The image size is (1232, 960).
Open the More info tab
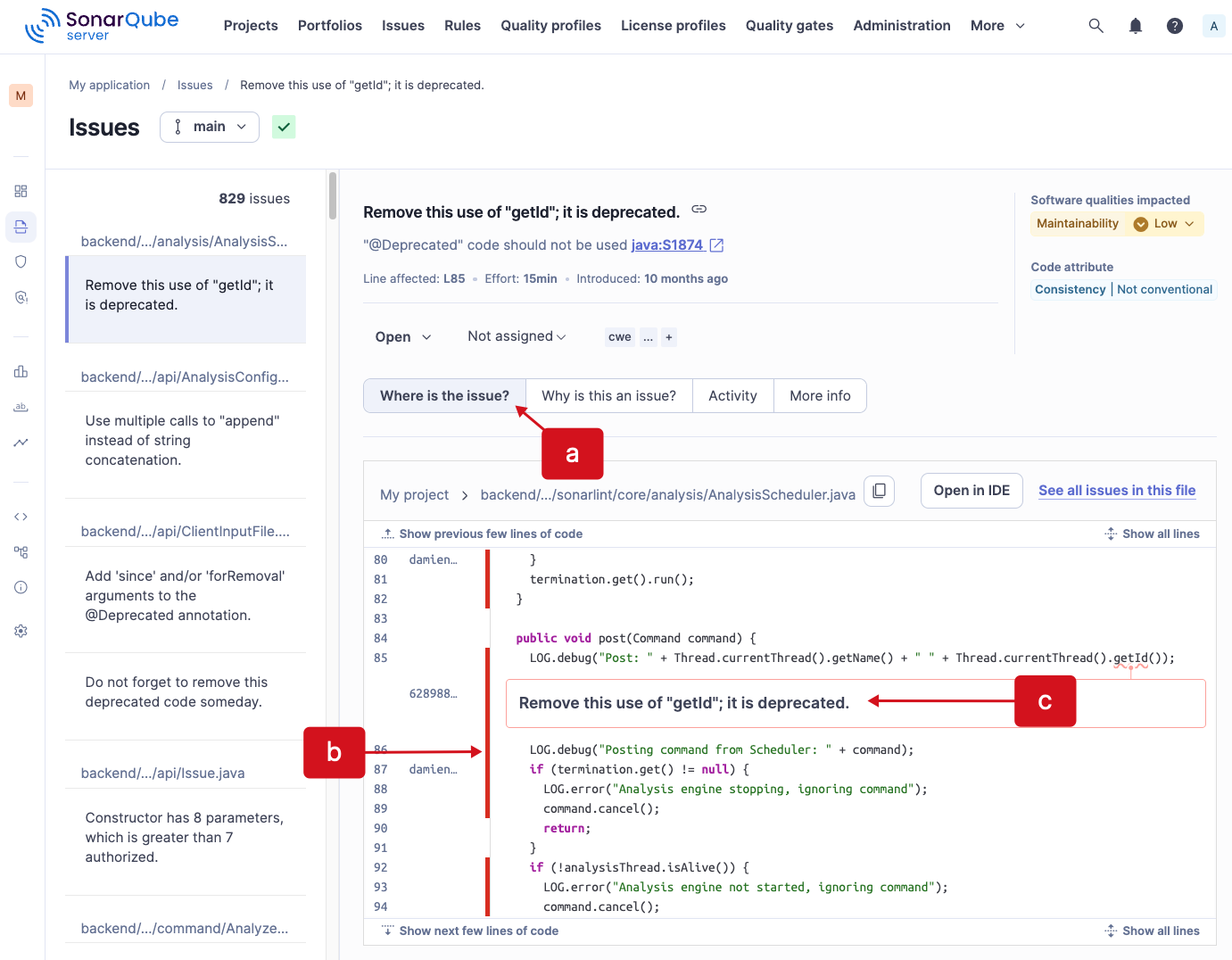tap(820, 396)
